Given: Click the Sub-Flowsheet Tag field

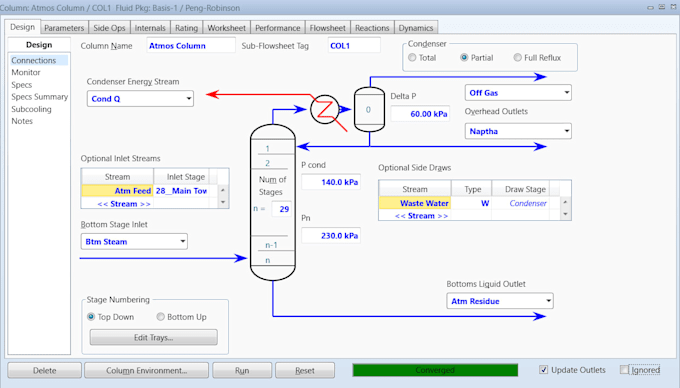Looking at the screenshot, I should pos(354,46).
